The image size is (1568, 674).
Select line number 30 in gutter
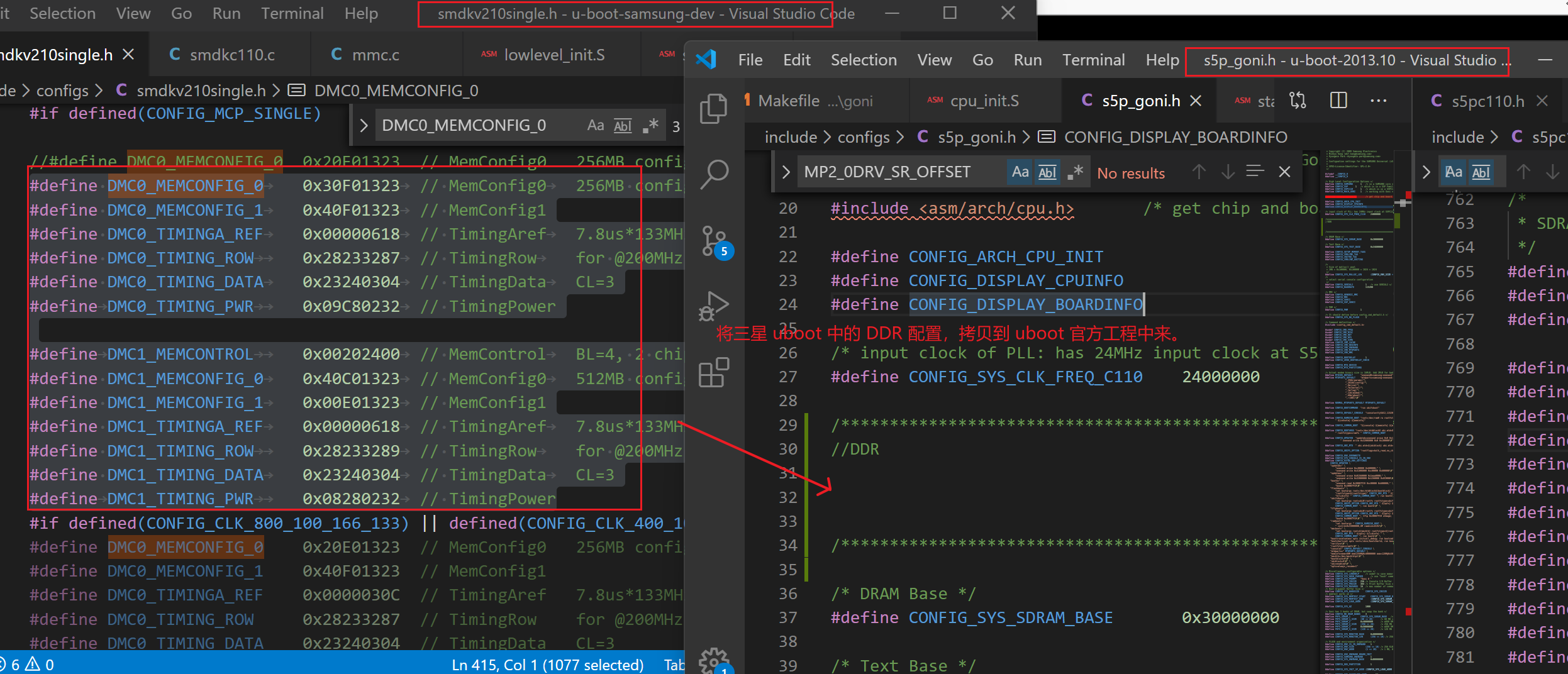coord(788,449)
